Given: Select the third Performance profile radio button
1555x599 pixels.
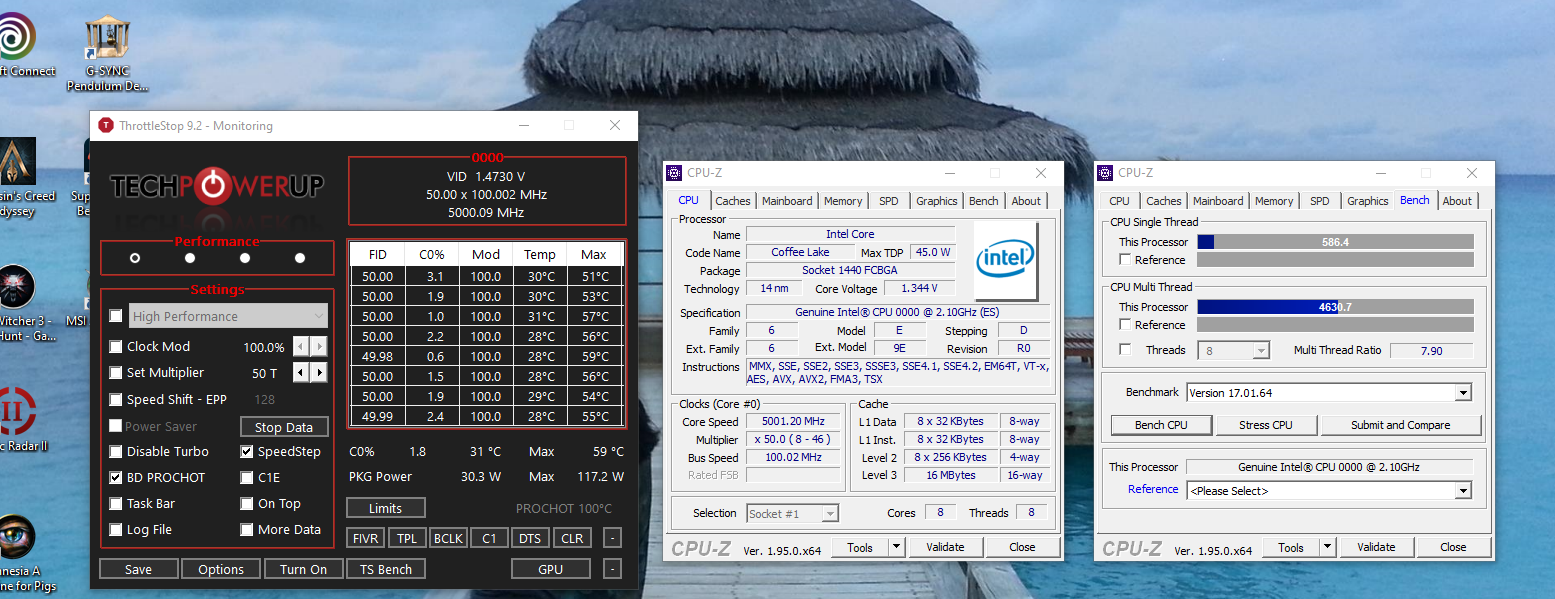Looking at the screenshot, I should point(245,258).
